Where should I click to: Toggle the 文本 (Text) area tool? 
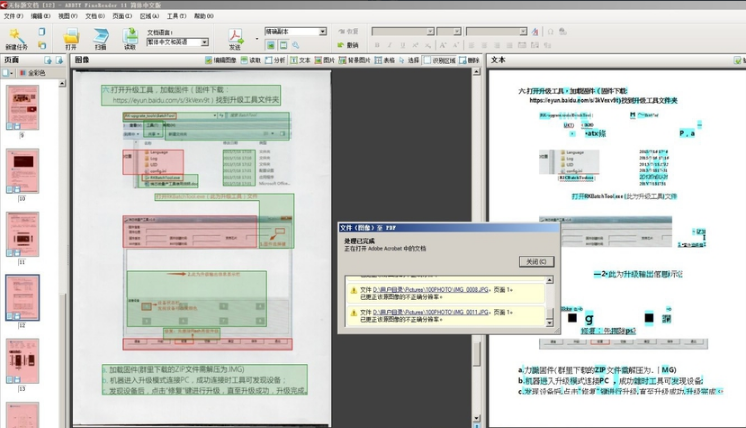(x=302, y=60)
